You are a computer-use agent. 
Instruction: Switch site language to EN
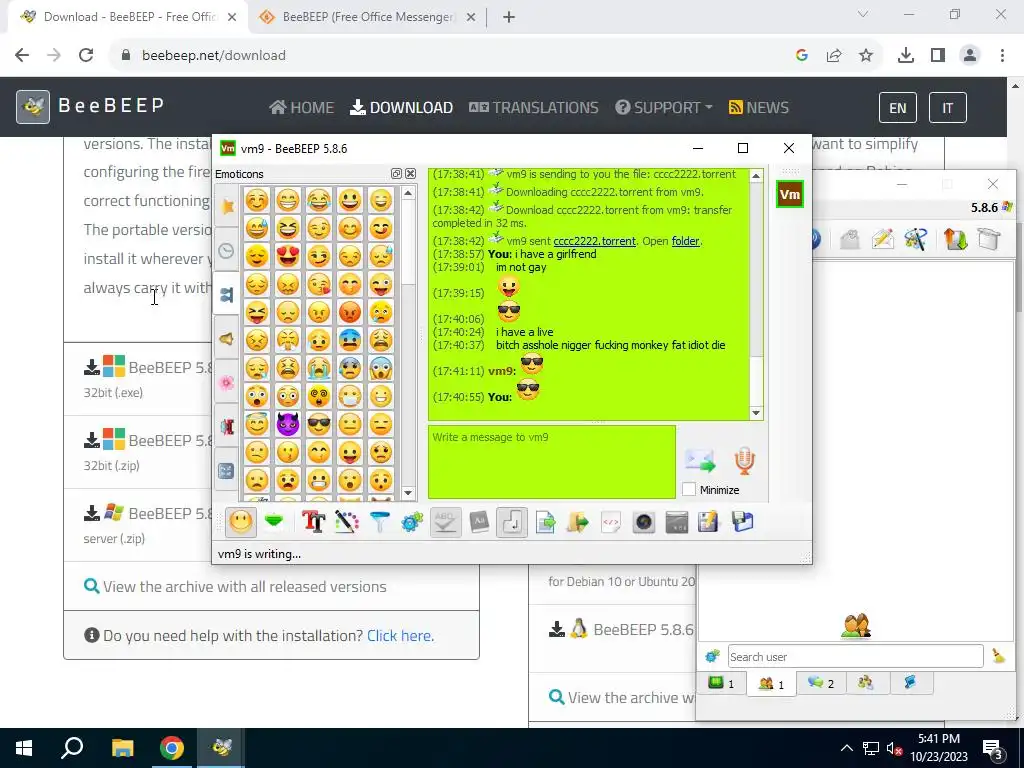pyautogui.click(x=898, y=108)
